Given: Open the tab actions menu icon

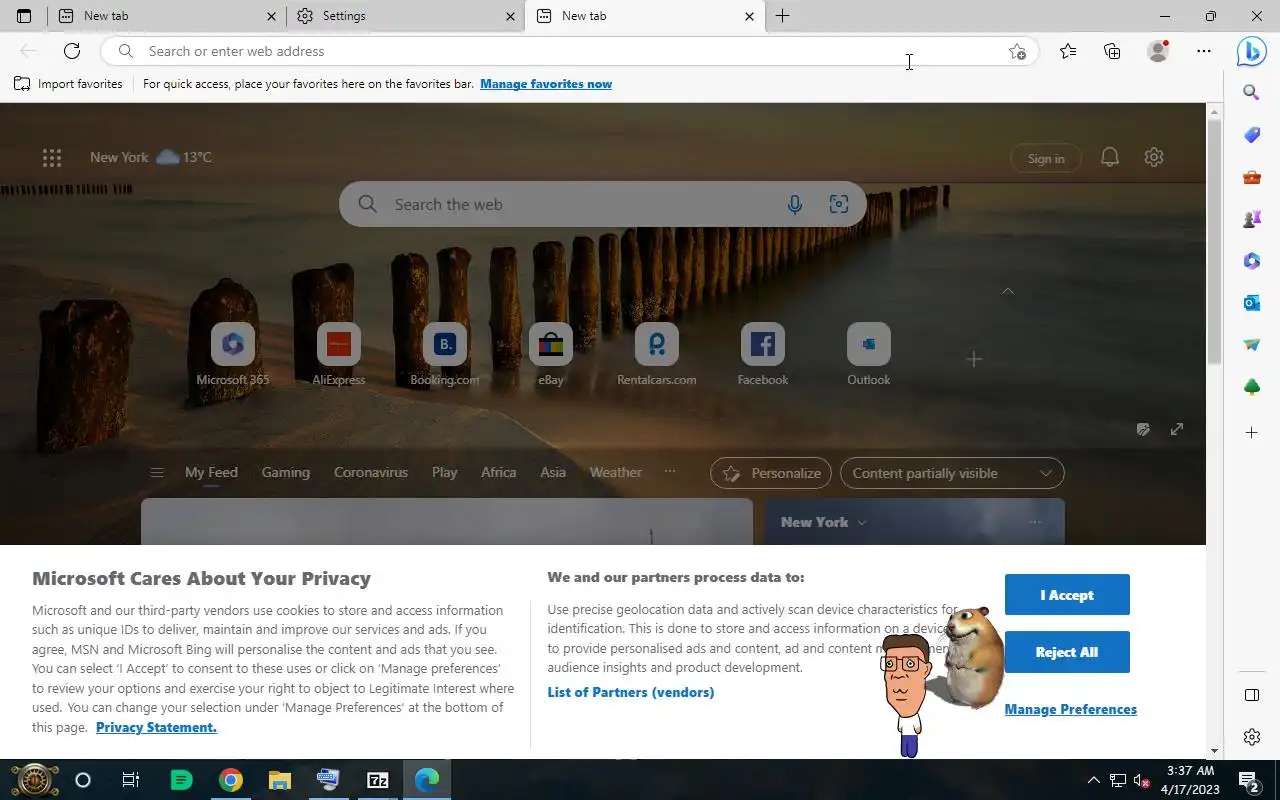Looking at the screenshot, I should pyautogui.click(x=24, y=16).
